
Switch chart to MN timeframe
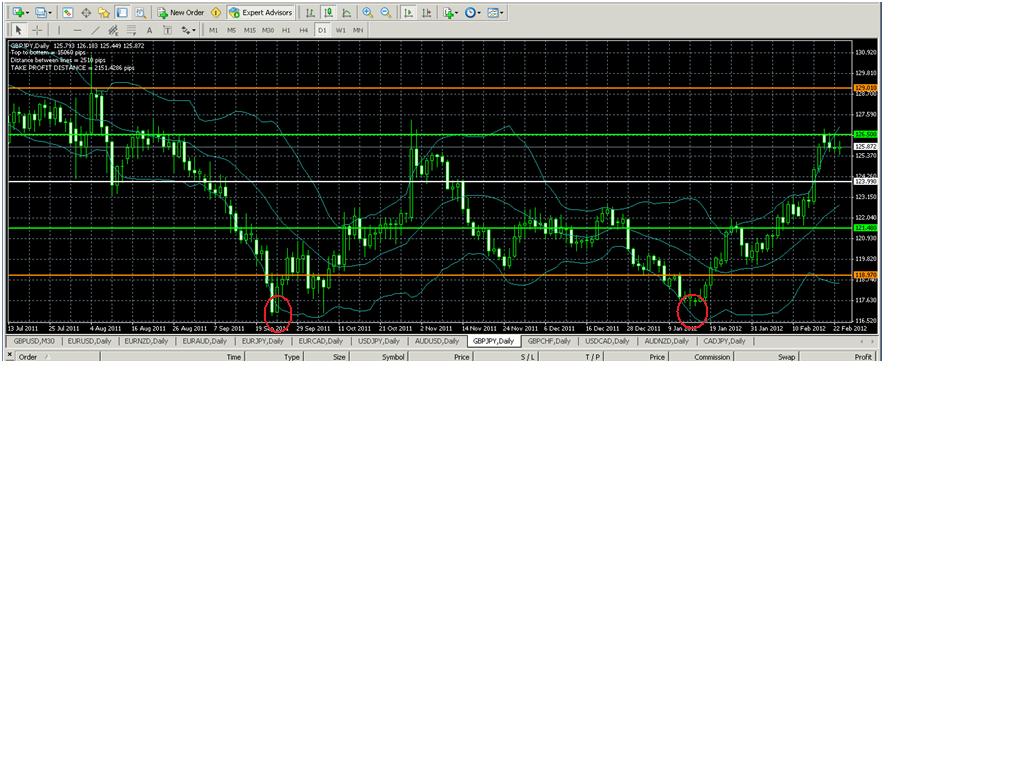click(358, 30)
